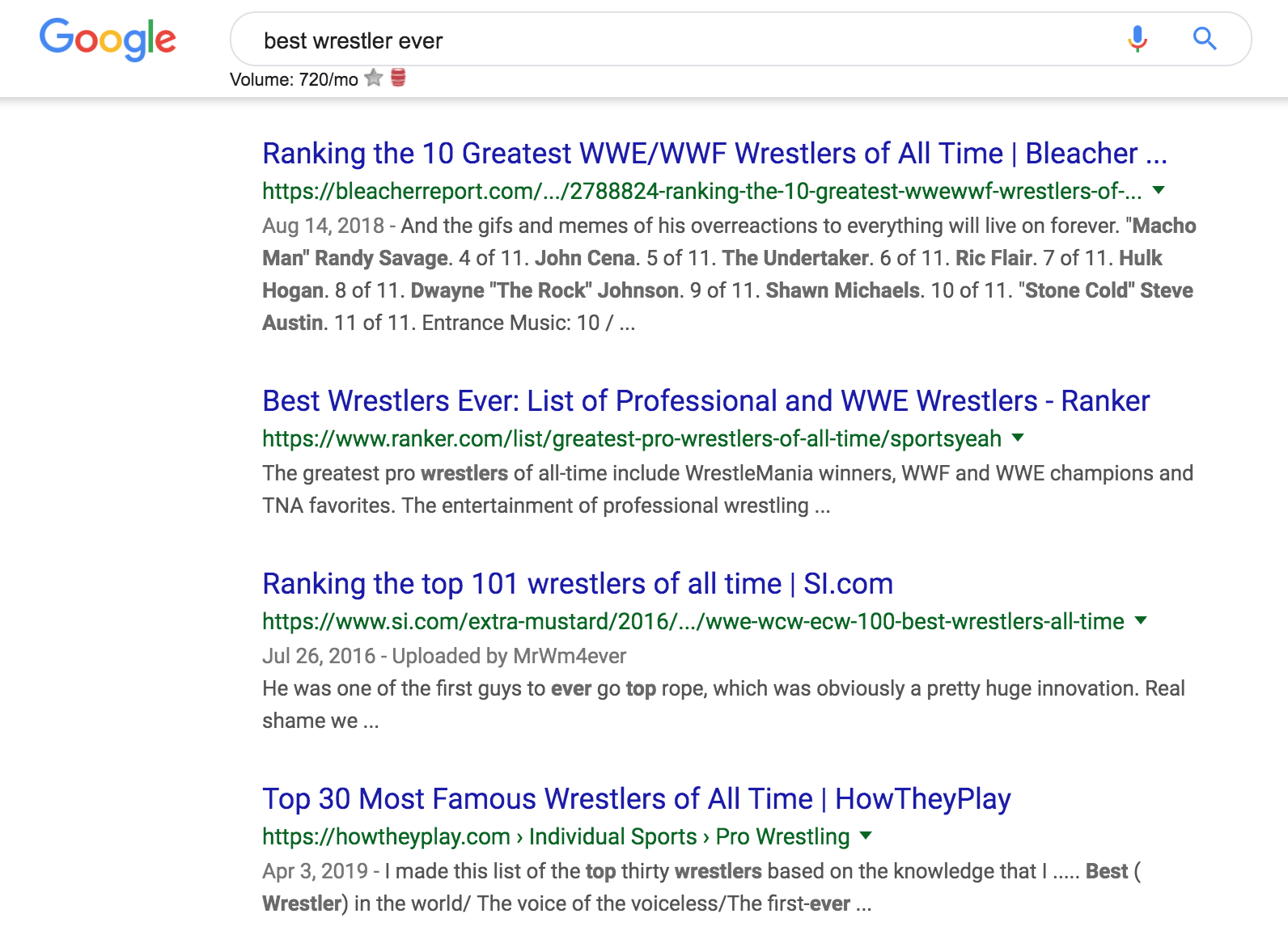The height and width of the screenshot is (935, 1288).
Task: Click 'Stone Cold" Steve' bold snippet text
Action: click(x=1108, y=290)
